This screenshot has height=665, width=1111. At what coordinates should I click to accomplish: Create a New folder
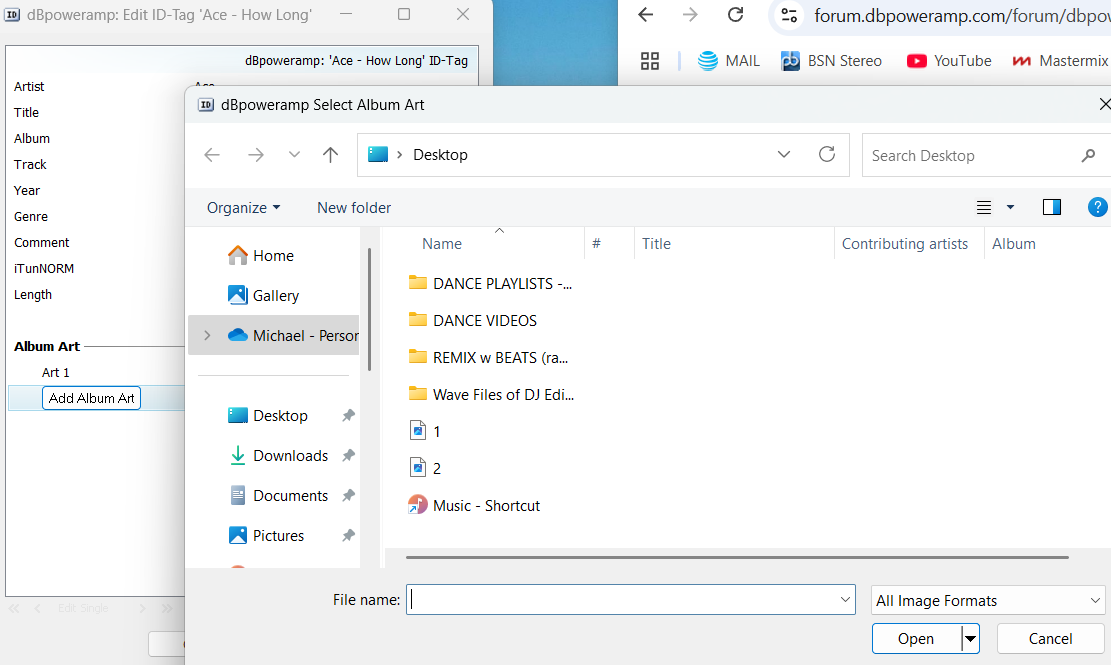tap(354, 208)
